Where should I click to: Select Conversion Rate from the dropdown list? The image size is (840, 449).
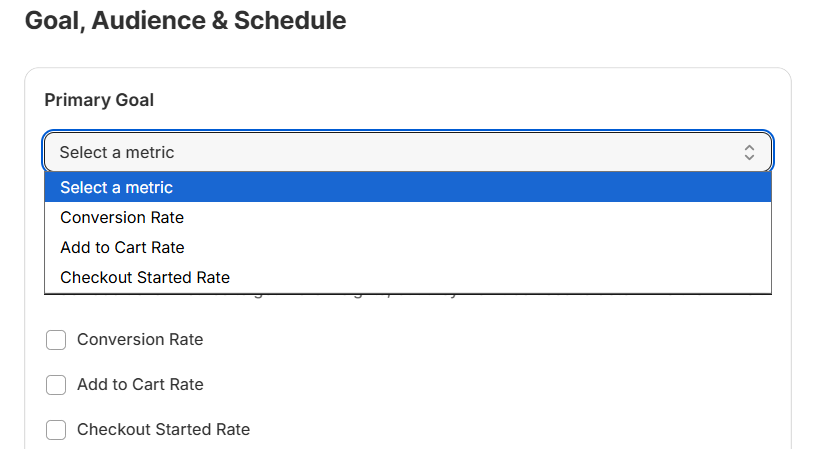tap(122, 217)
